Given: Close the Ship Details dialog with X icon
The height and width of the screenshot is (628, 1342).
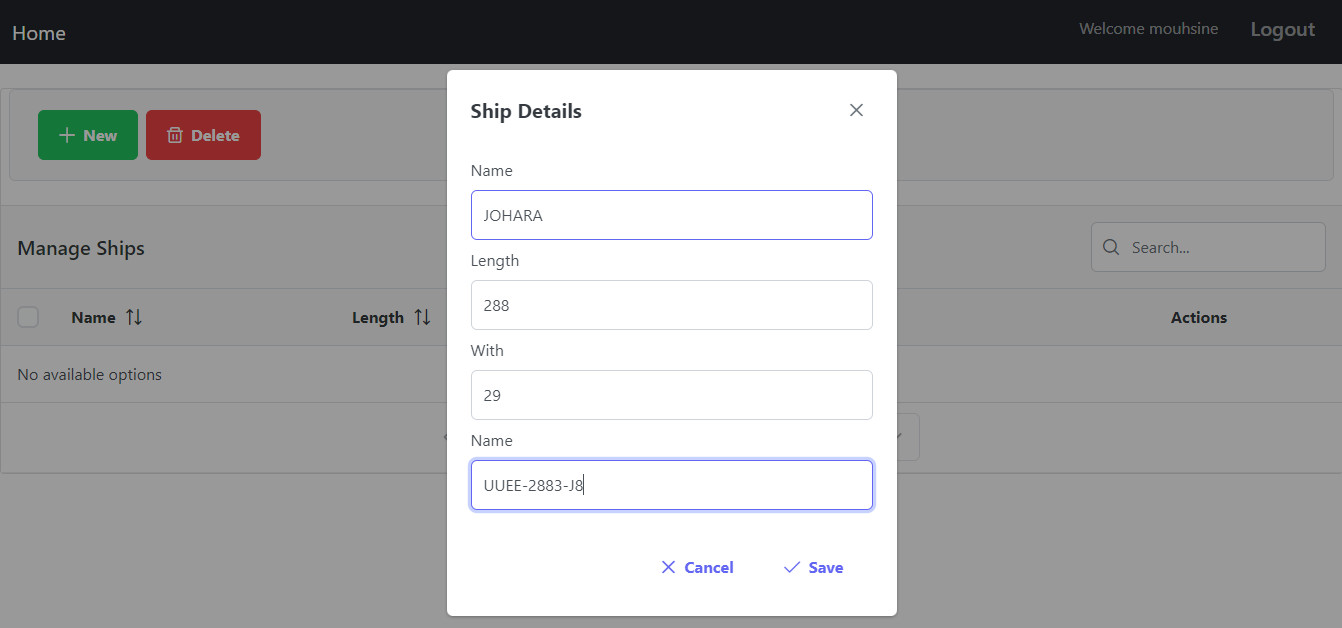Looking at the screenshot, I should pyautogui.click(x=856, y=110).
